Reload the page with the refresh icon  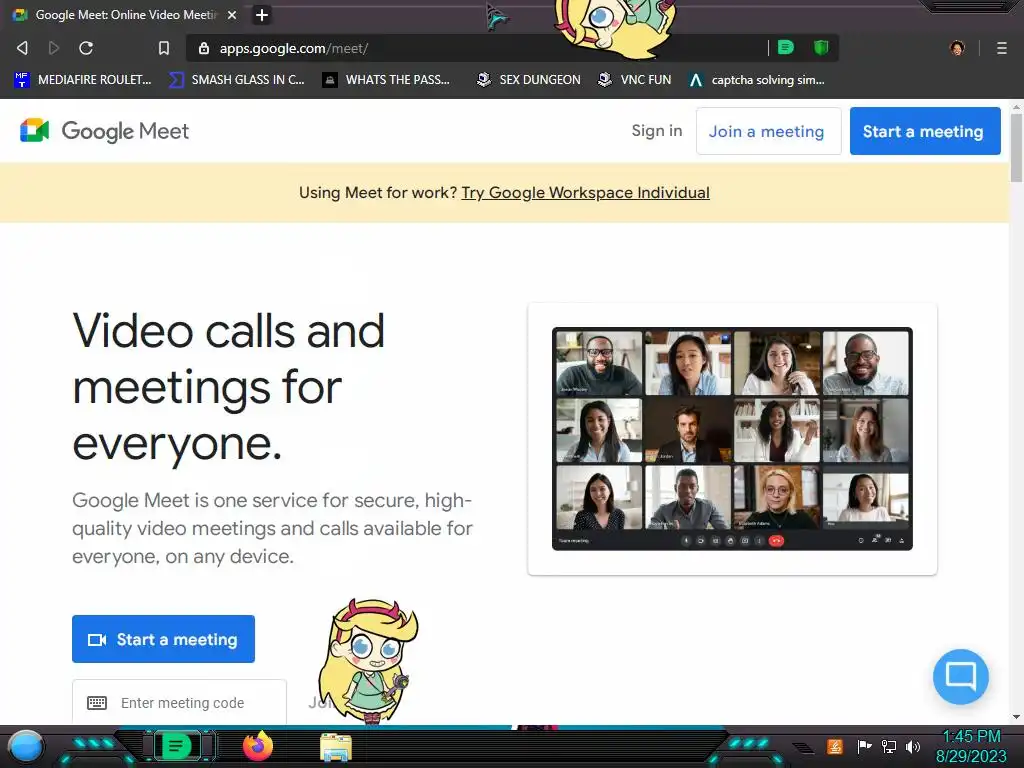(x=86, y=48)
